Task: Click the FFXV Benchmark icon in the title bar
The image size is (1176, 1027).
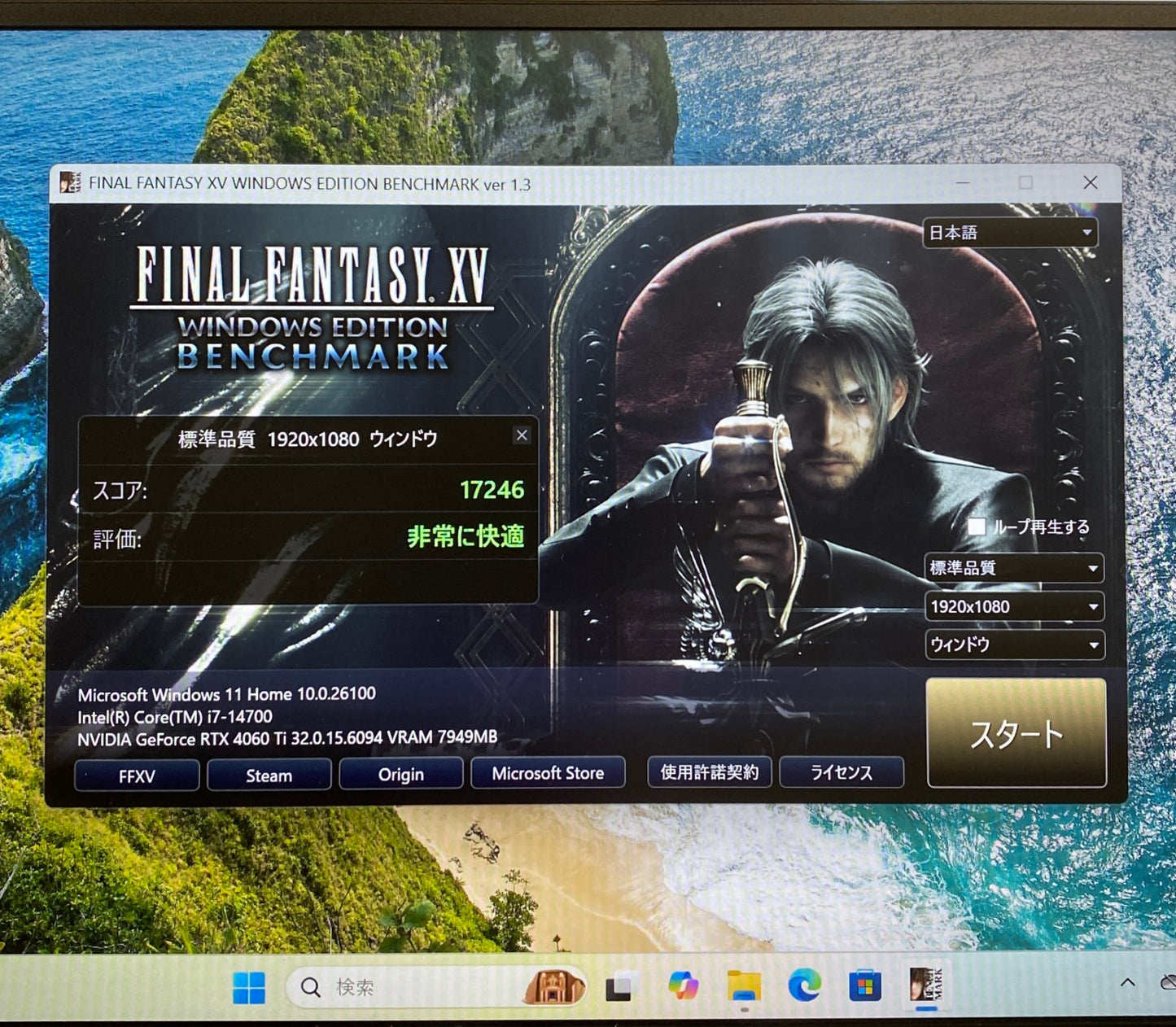Action: (x=73, y=183)
